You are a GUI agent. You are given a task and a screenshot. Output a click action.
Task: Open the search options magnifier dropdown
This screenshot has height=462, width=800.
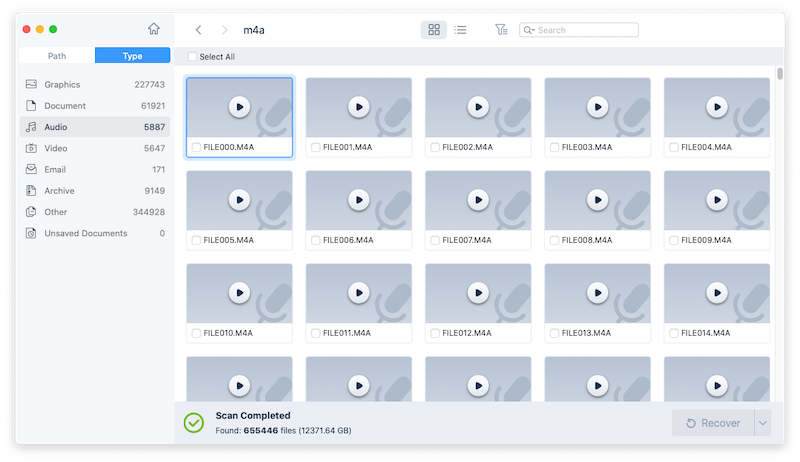point(529,30)
